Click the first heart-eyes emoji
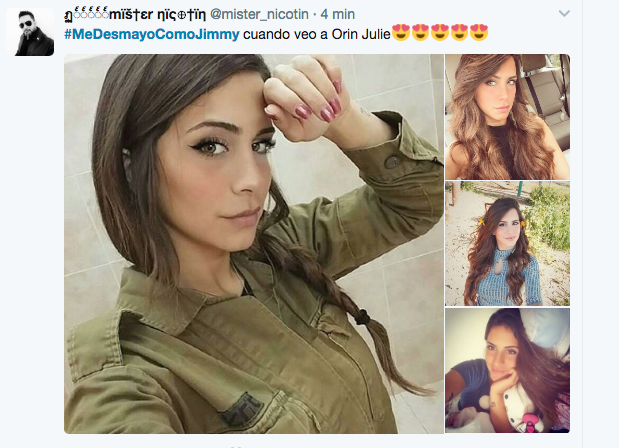The height and width of the screenshot is (448, 619). click(x=401, y=32)
